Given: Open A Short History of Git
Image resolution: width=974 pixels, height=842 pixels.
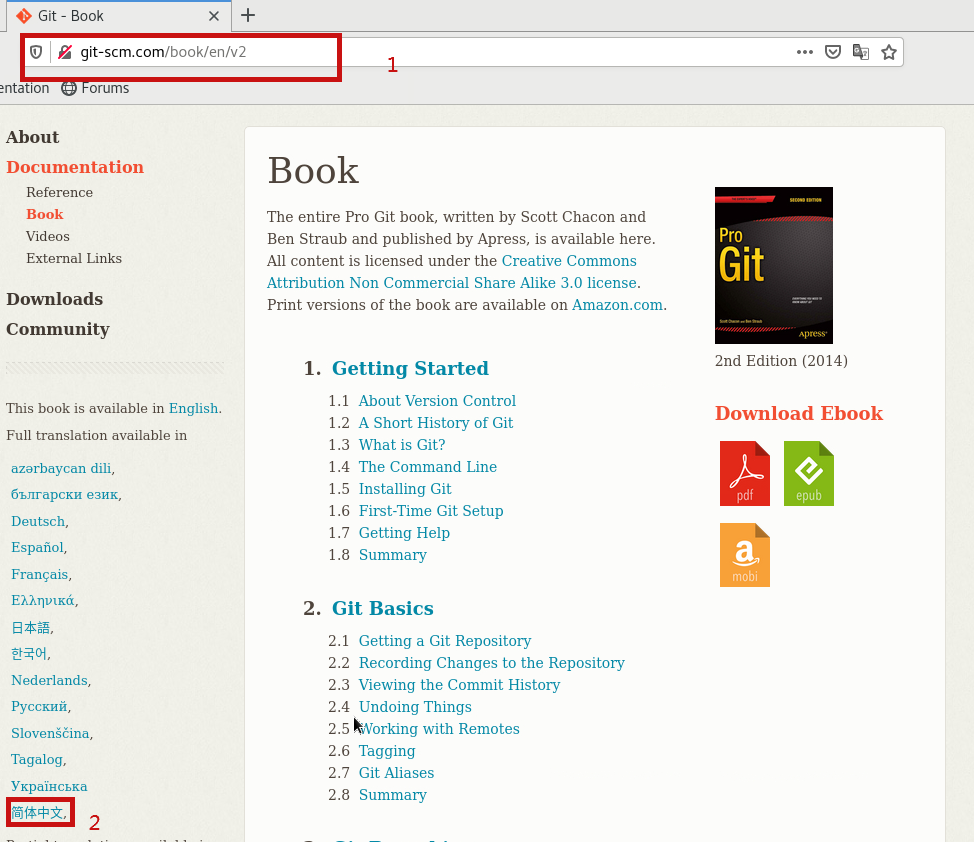Looking at the screenshot, I should [436, 423].
